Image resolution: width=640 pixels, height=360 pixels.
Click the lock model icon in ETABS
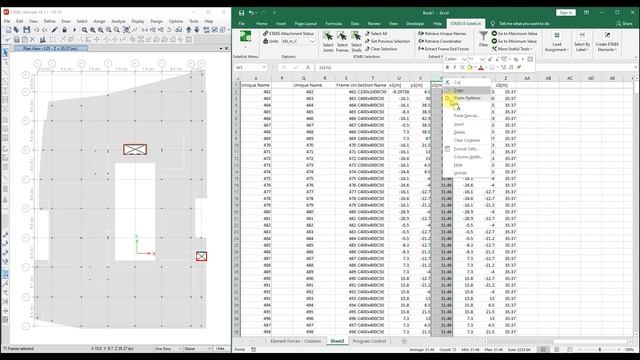coord(64,30)
